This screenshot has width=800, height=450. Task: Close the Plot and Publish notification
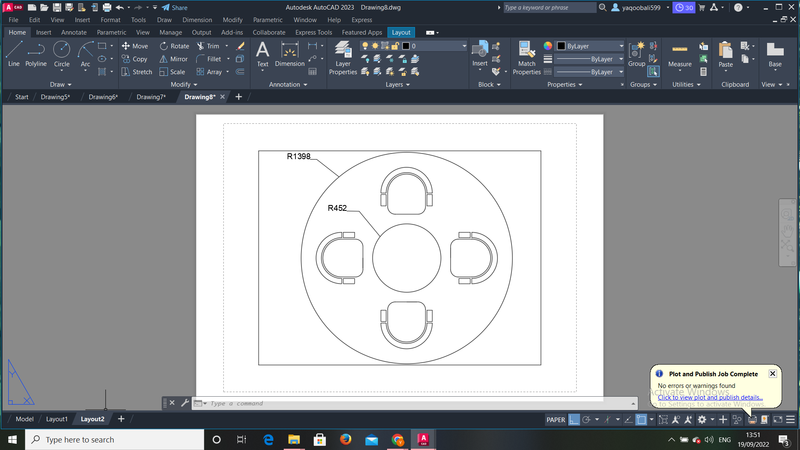(772, 373)
